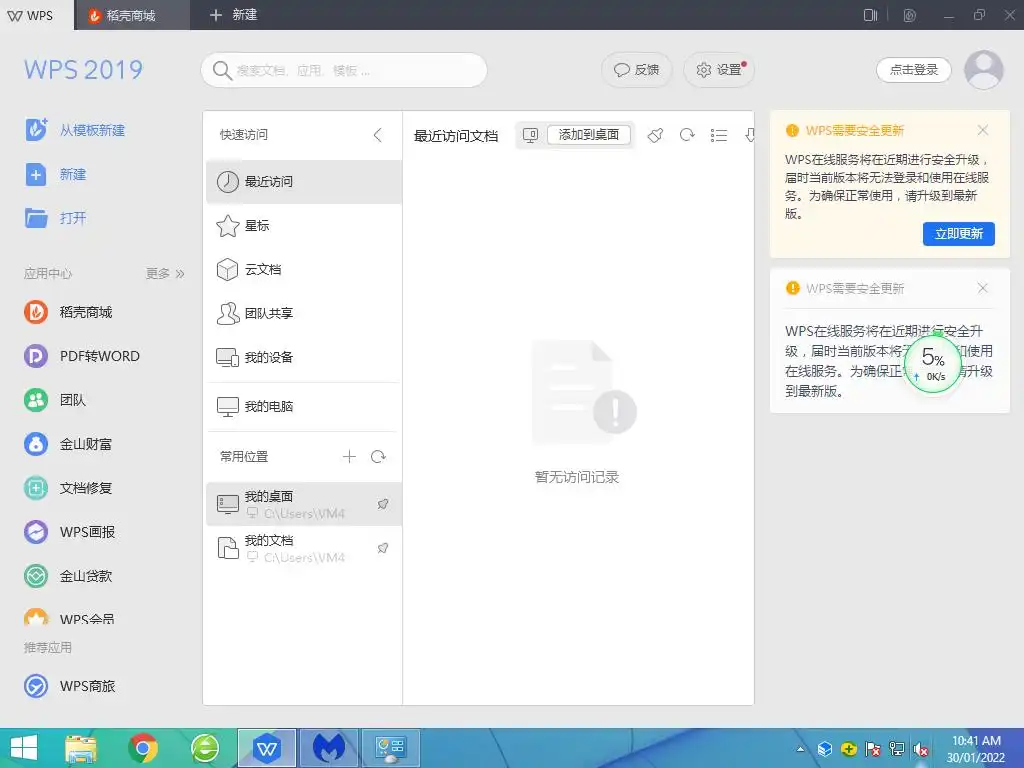Click the 反馈 button
1024x768 pixels.
click(637, 70)
